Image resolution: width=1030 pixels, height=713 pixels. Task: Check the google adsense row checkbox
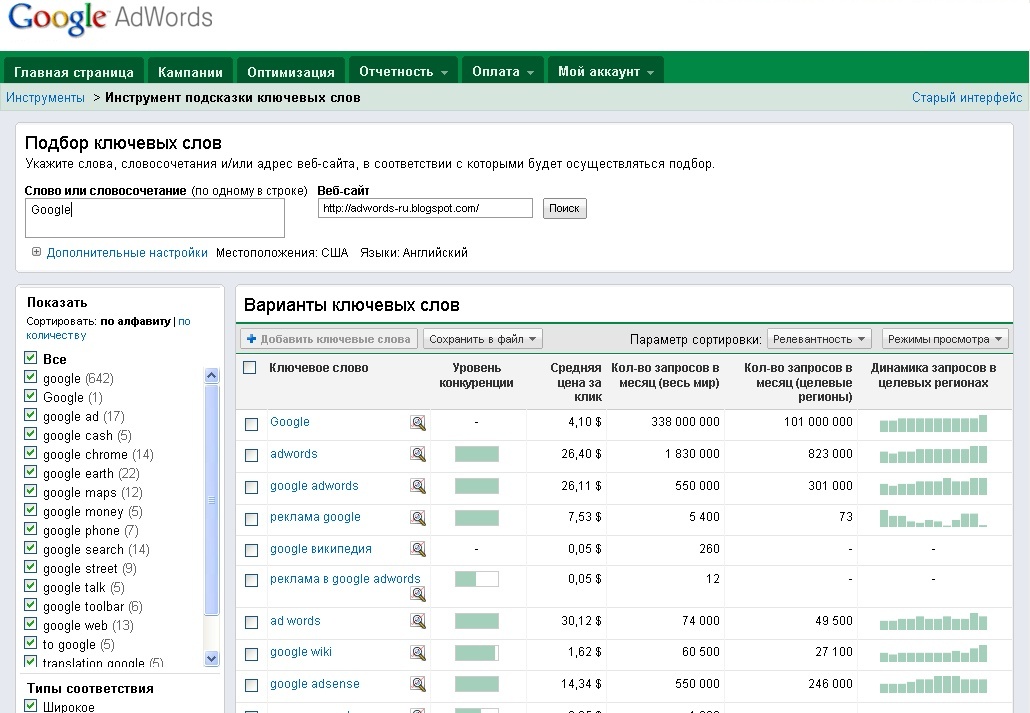pos(252,685)
